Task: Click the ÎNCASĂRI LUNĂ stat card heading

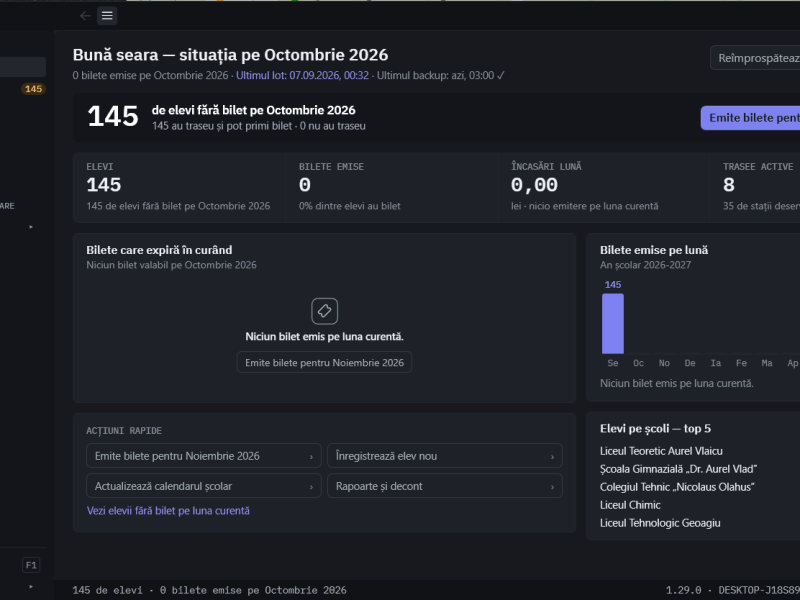Action: point(546,166)
